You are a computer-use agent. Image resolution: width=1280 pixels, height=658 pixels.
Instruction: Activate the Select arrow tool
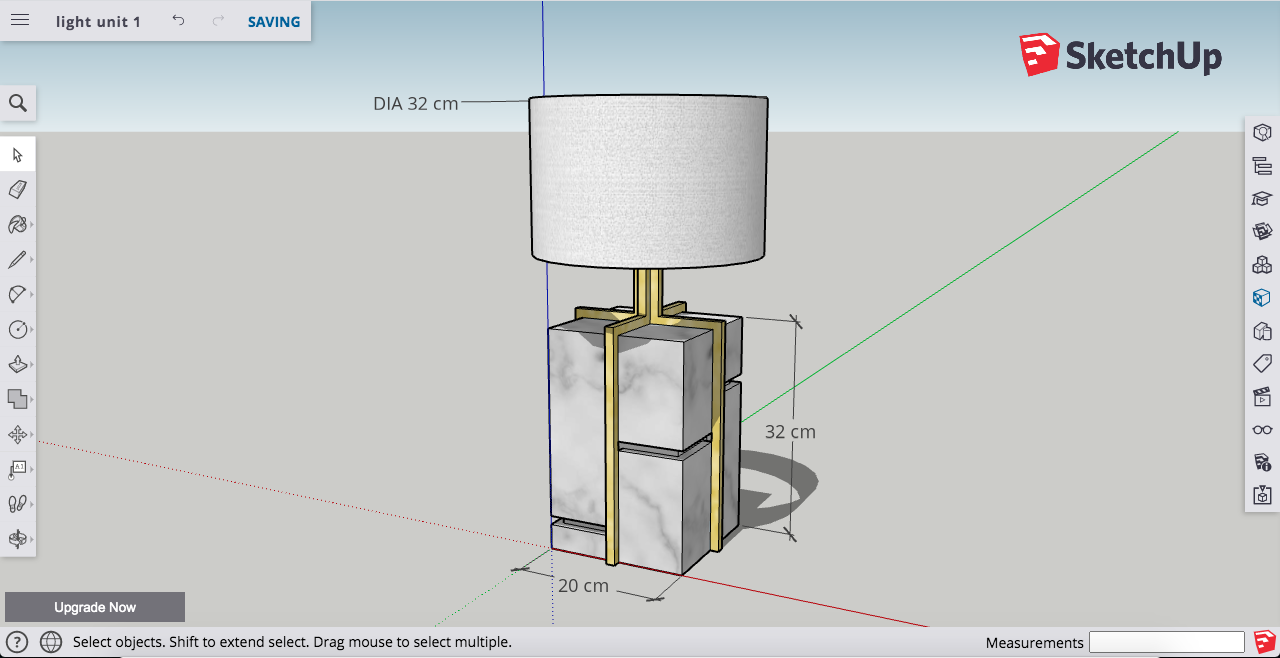(18, 154)
